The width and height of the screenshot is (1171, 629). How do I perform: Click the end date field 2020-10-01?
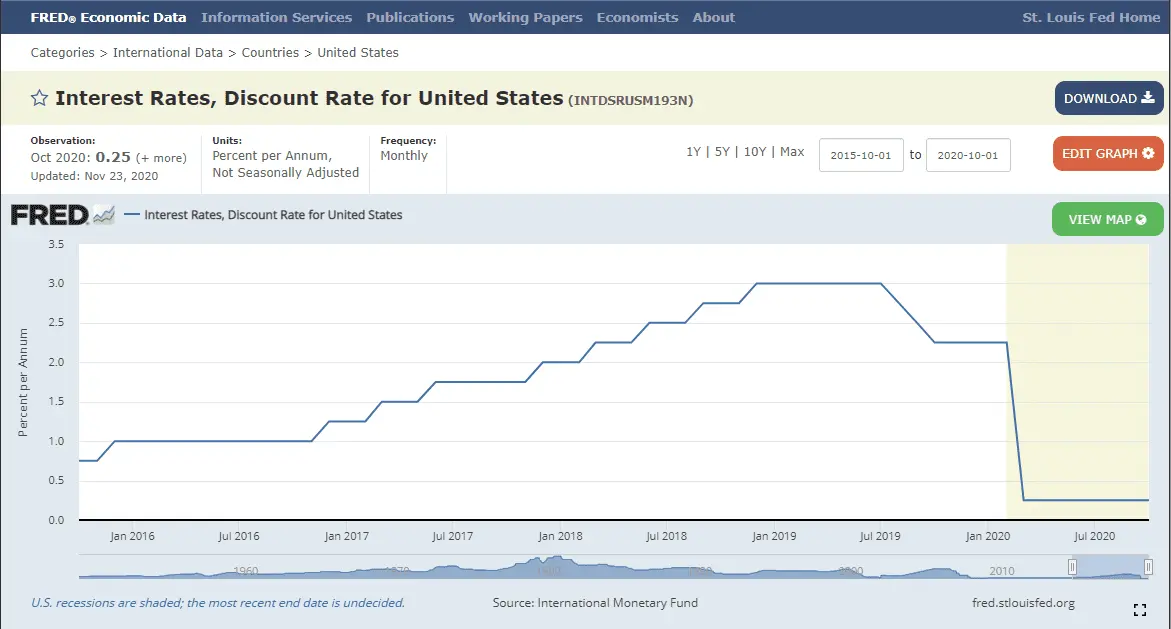tap(968, 155)
